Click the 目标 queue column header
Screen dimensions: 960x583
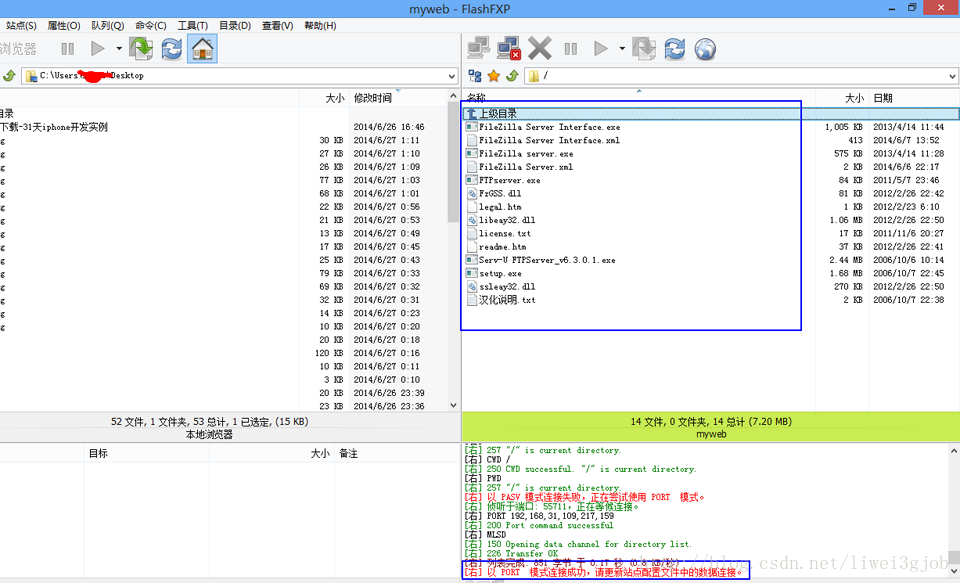point(146,453)
